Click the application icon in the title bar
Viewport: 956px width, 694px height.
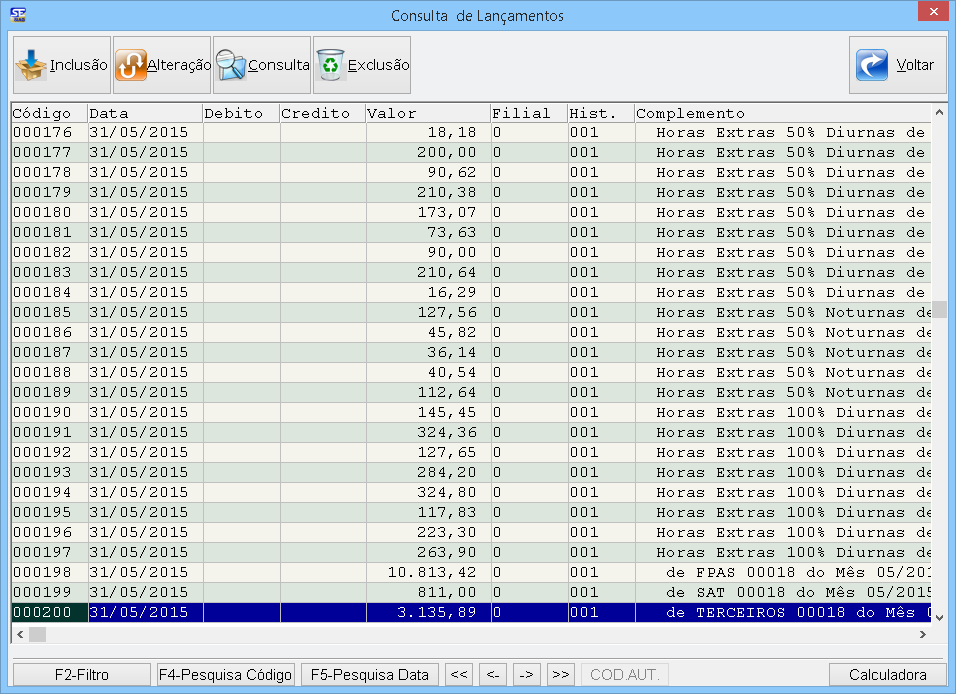click(x=17, y=15)
